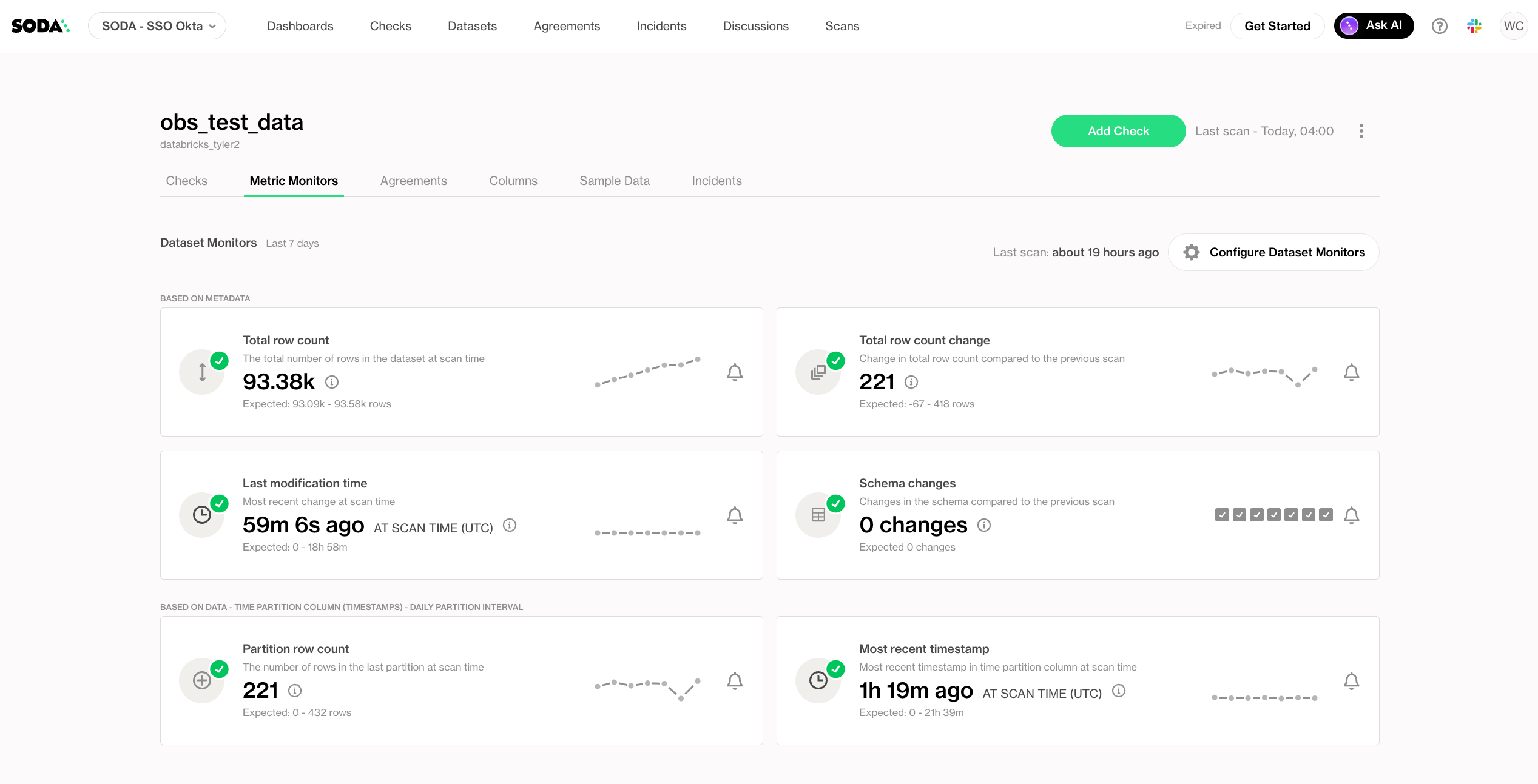Click info icon beside 0 changes

[x=984, y=525]
